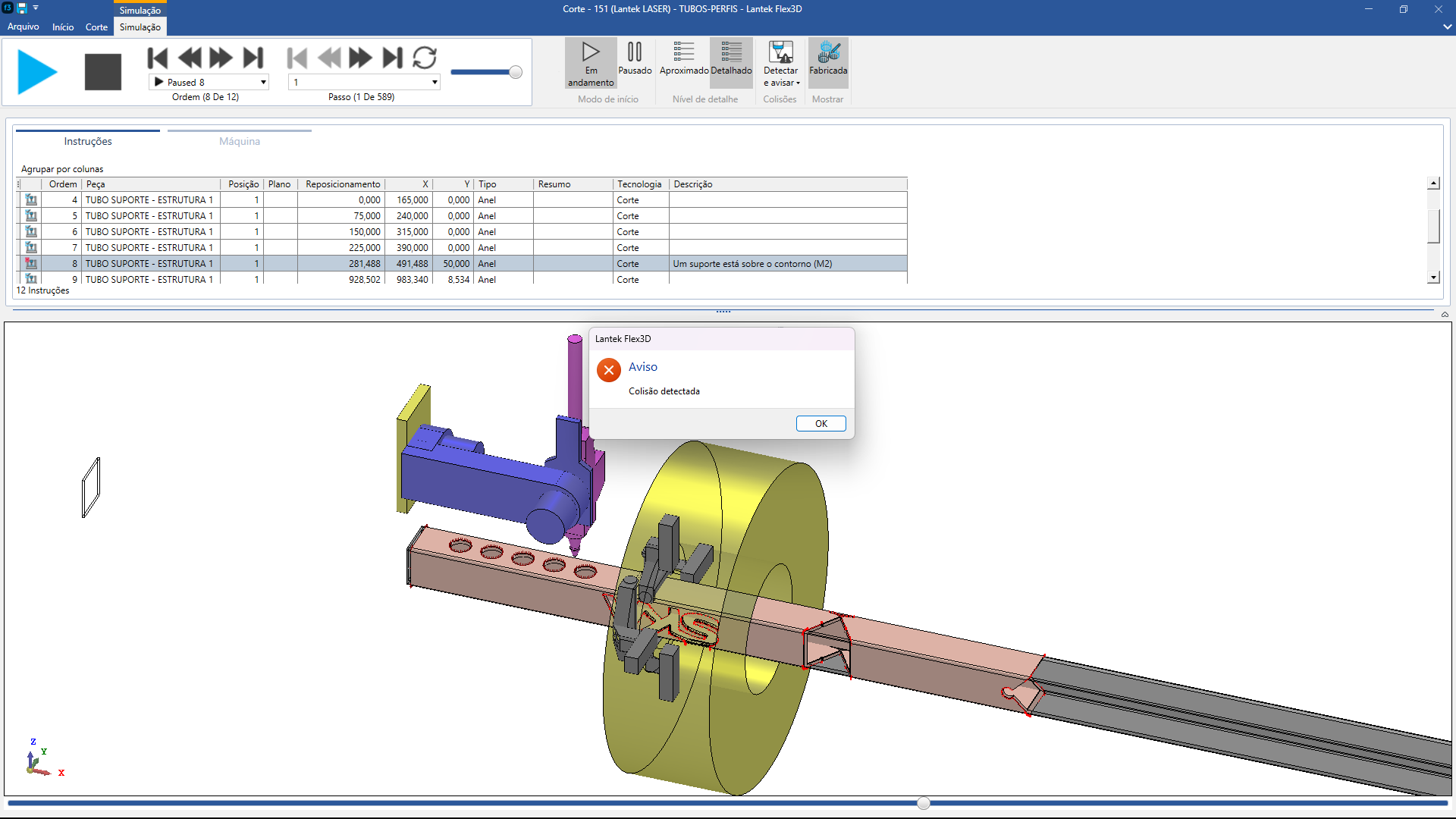This screenshot has height=819, width=1456.
Task: Collapse the instructions panel with the chevron
Action: click(x=1445, y=314)
